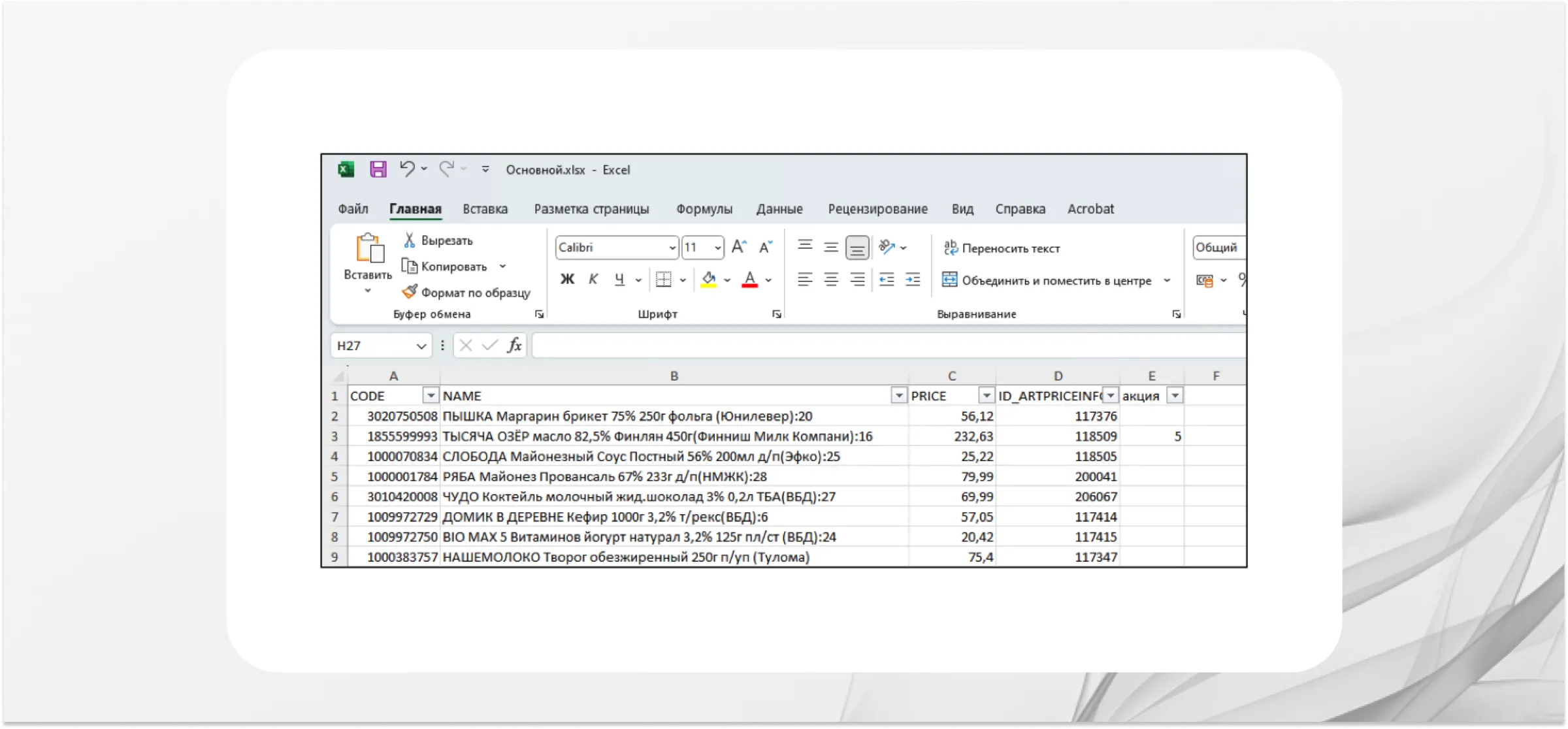Screen dimensions: 1568x729
Task: Click the formula bar enter checkmark
Action: (x=490, y=345)
